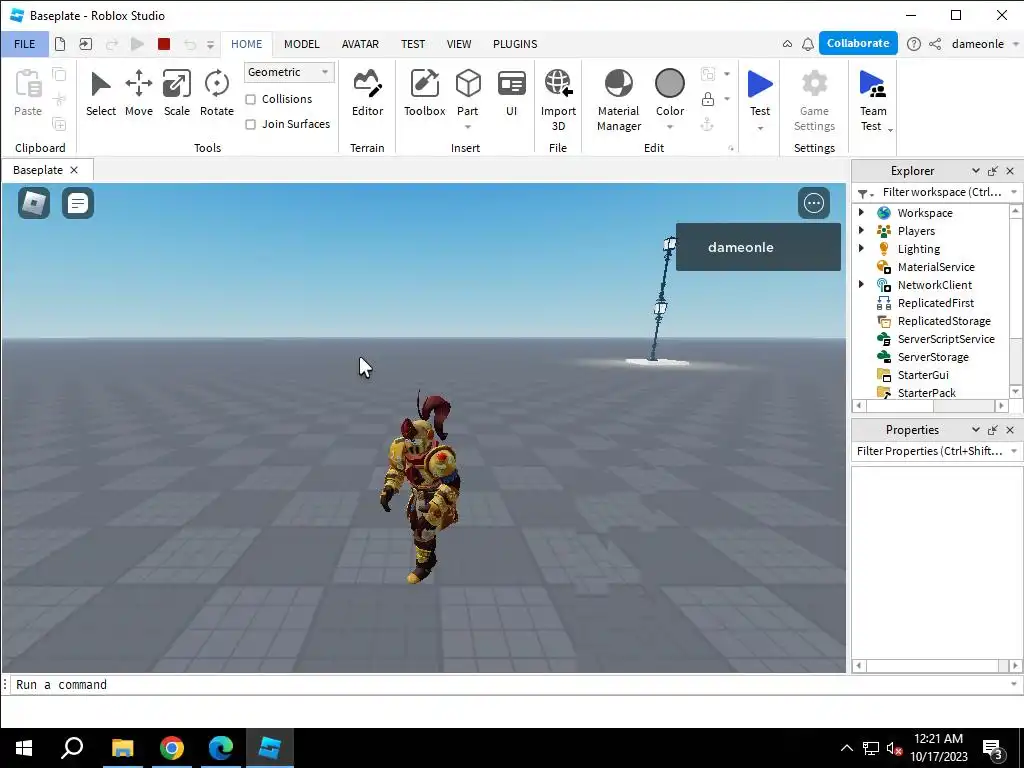
Task: Select ServerScriptService in Explorer
Action: [x=946, y=338]
